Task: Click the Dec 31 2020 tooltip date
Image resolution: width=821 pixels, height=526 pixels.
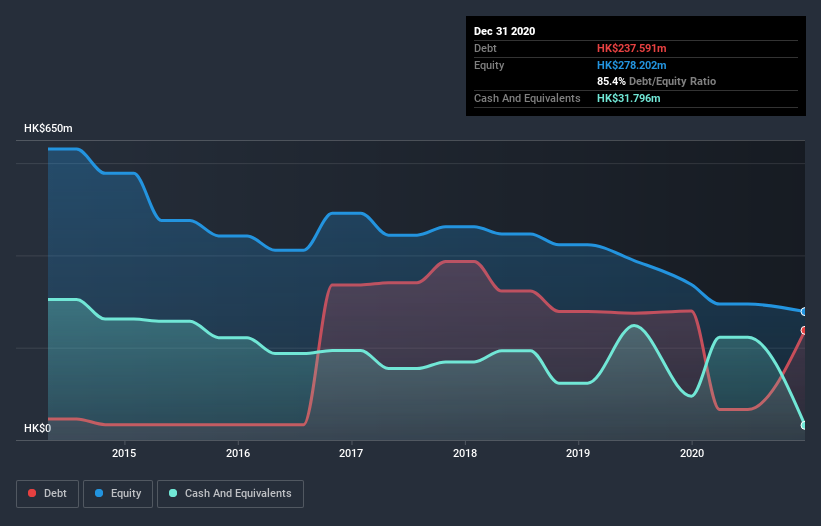Action: 504,31
